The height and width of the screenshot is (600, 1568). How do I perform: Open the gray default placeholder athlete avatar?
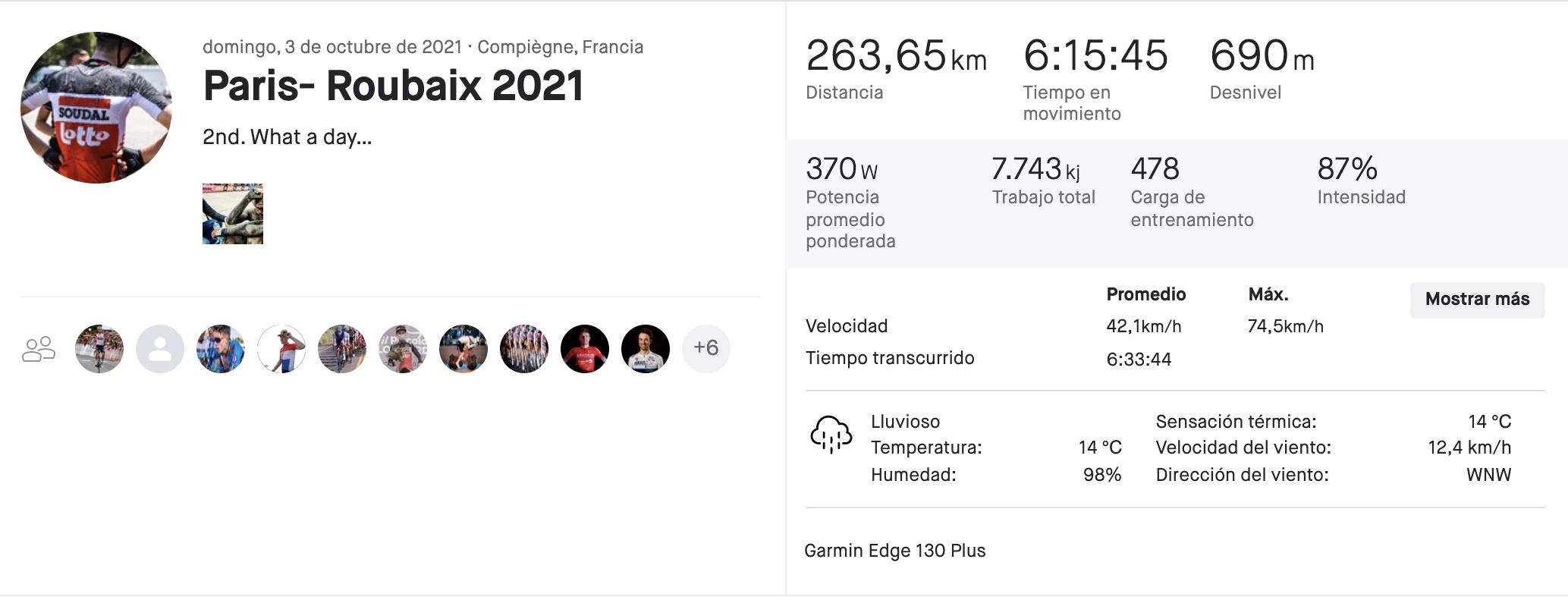tap(160, 349)
